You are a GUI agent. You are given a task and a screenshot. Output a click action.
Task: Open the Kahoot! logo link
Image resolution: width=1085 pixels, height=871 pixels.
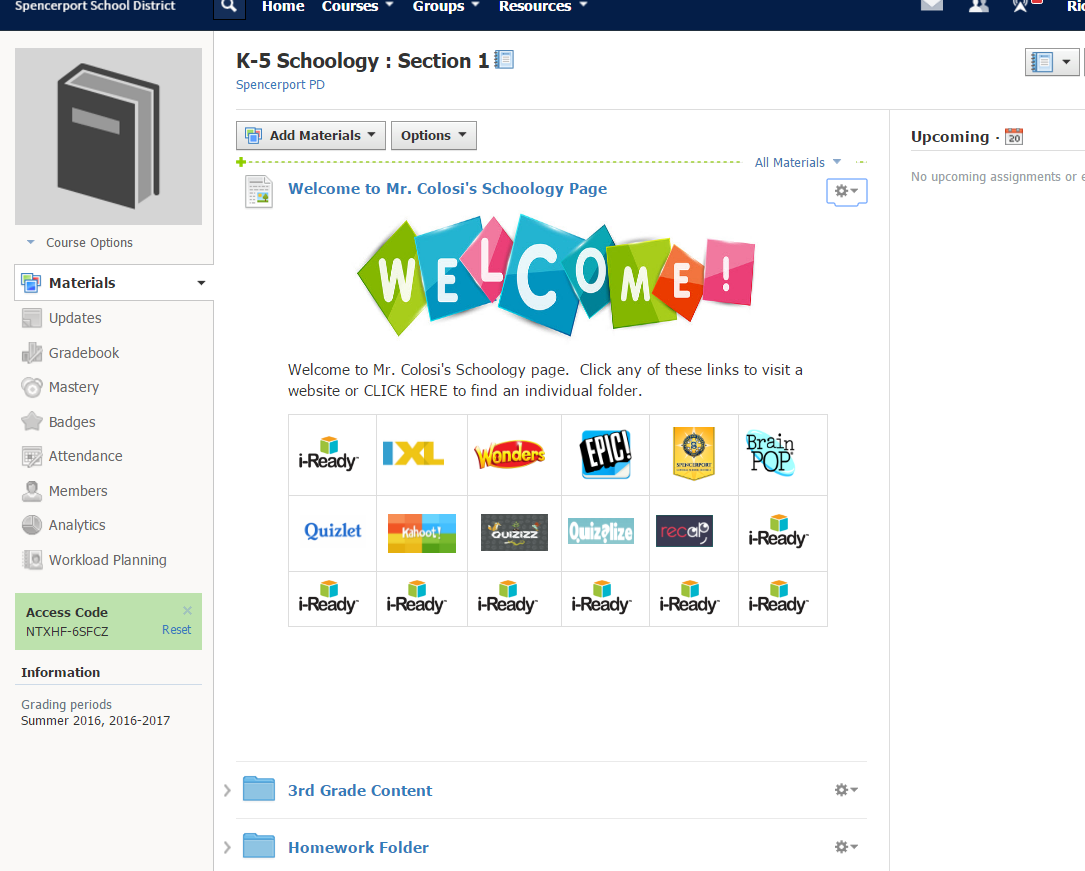[421, 533]
